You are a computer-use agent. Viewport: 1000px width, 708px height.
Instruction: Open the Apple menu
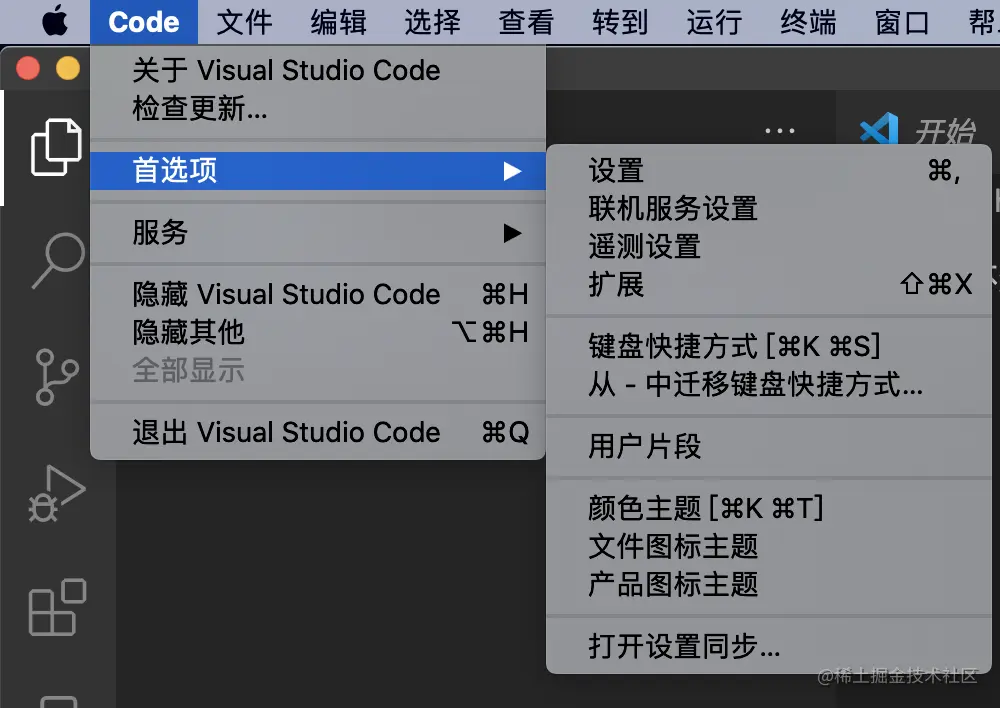55,21
